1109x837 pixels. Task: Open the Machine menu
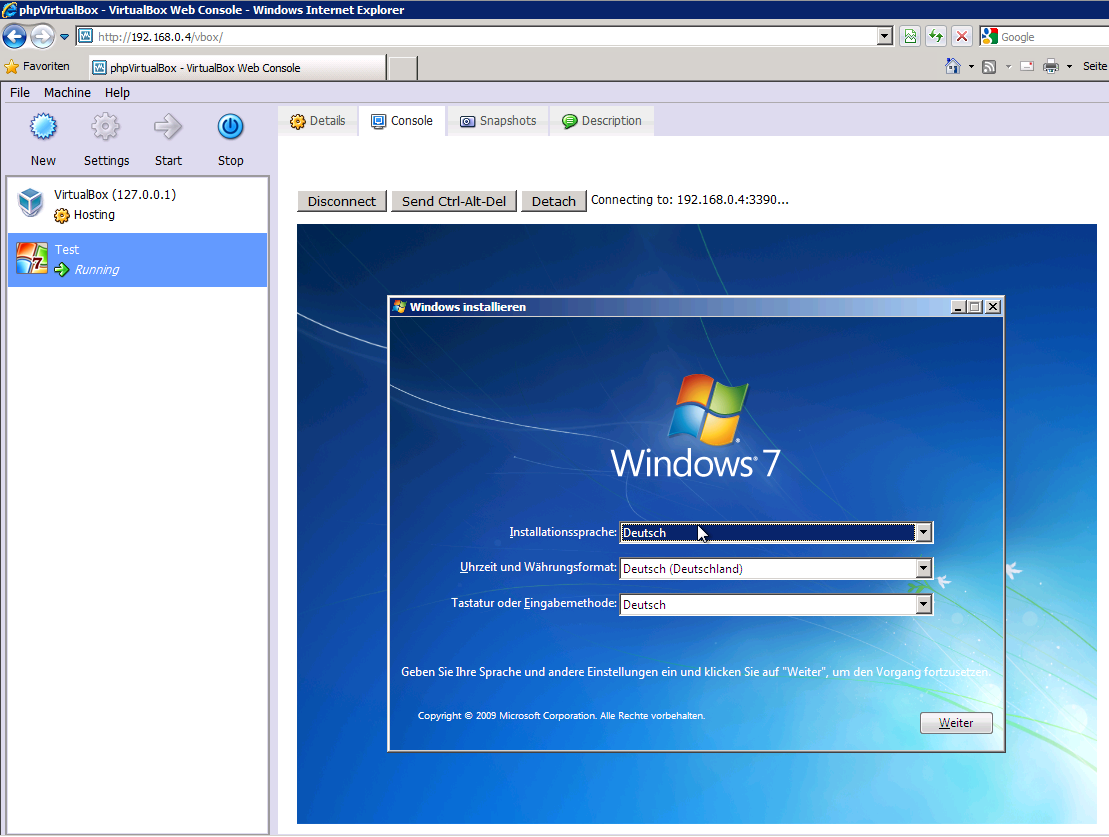(x=67, y=92)
